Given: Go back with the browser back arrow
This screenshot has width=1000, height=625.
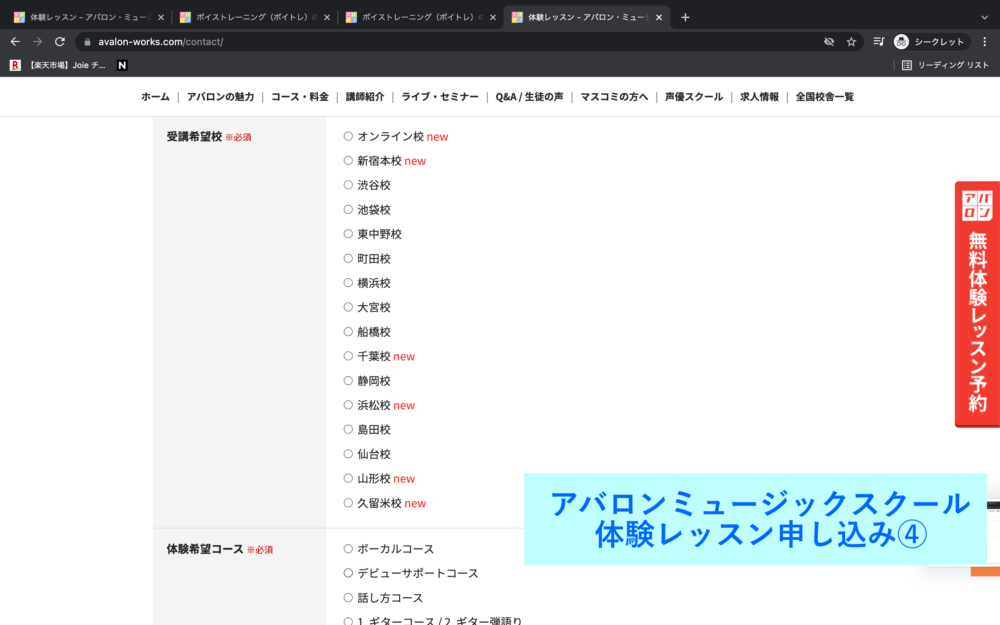Looking at the screenshot, I should 15,41.
